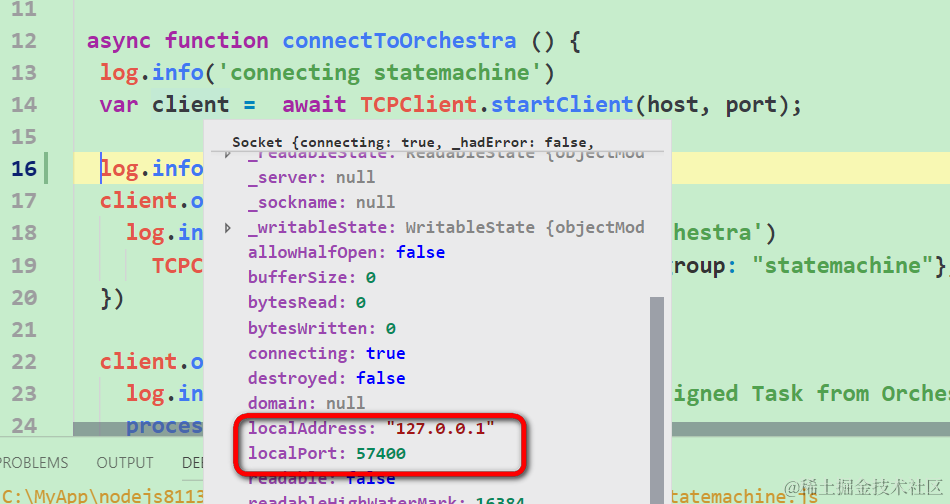Select connecting: true property row
The width and height of the screenshot is (950, 504).
[x=327, y=353]
